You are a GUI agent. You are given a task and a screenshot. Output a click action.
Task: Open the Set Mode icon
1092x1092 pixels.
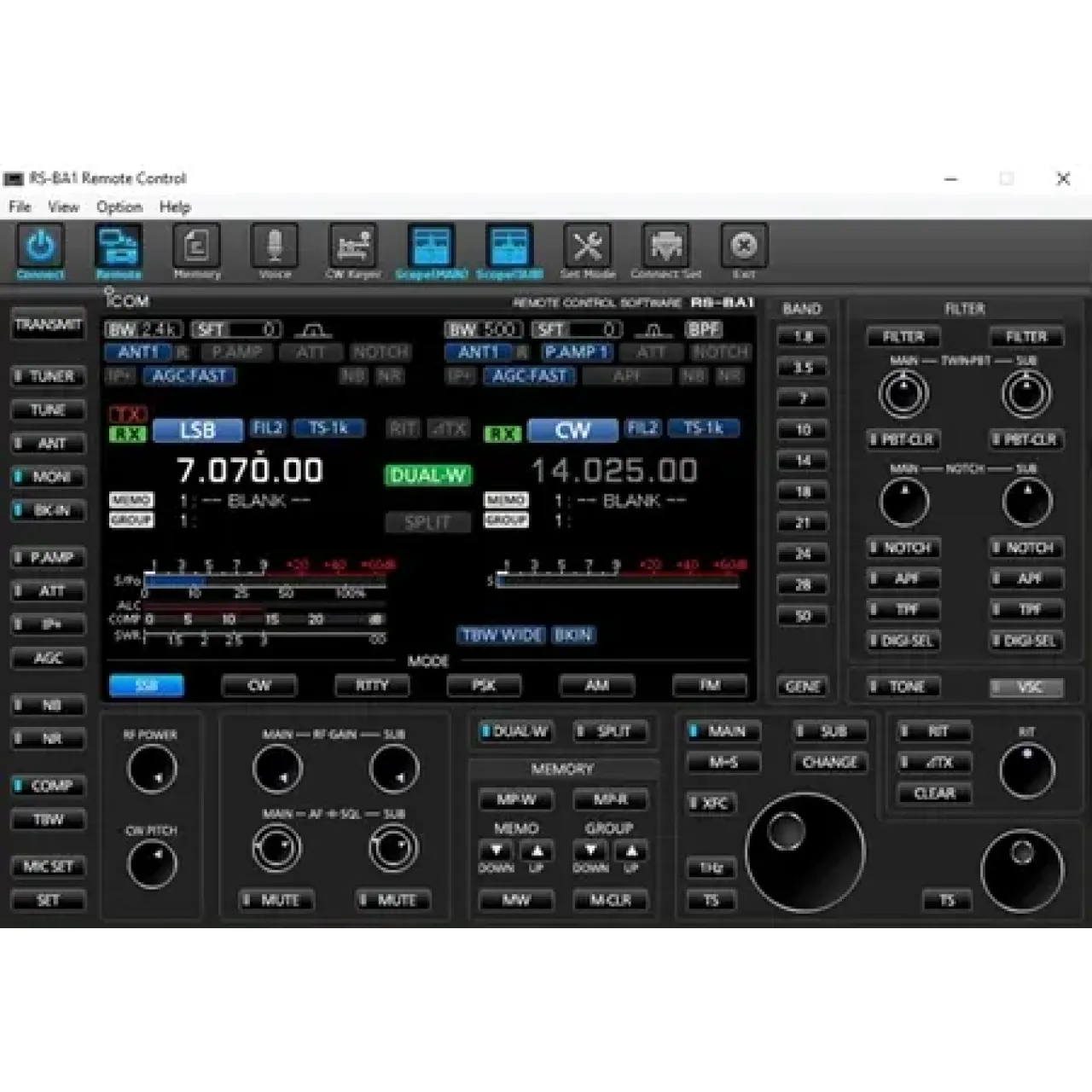(x=587, y=249)
